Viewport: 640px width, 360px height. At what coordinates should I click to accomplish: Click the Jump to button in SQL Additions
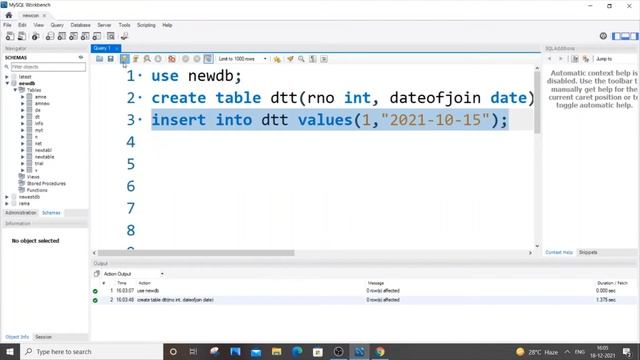tap(604, 59)
